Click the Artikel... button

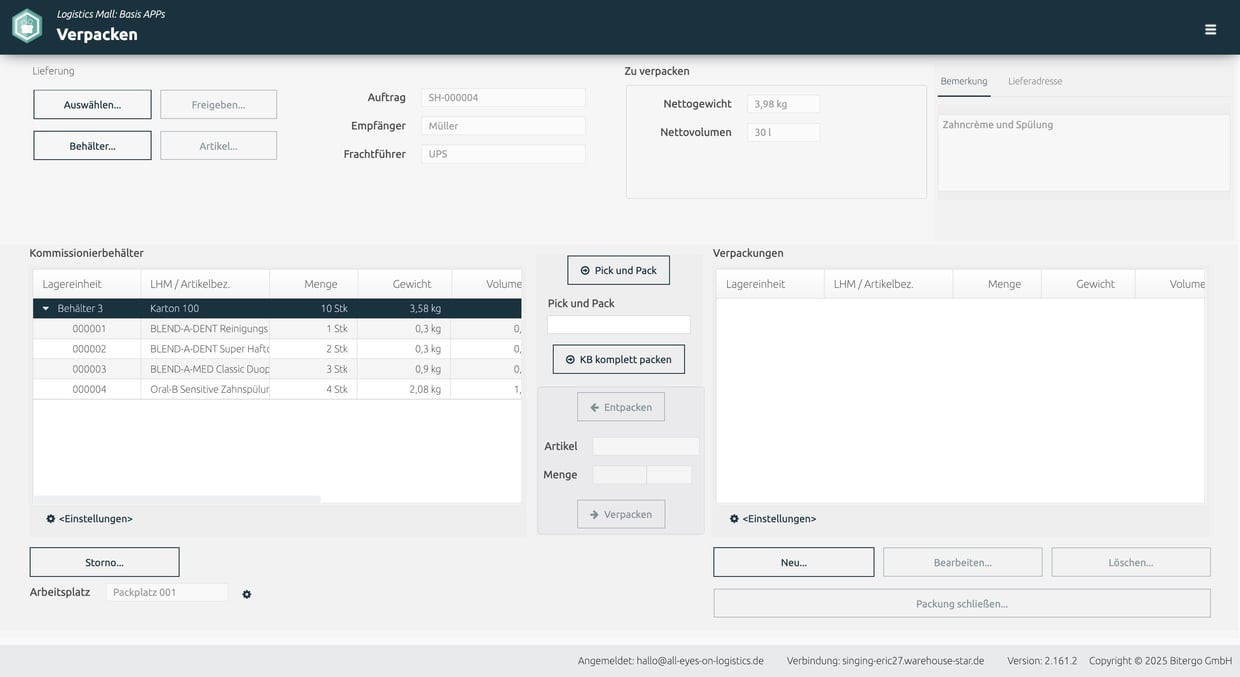tap(218, 145)
